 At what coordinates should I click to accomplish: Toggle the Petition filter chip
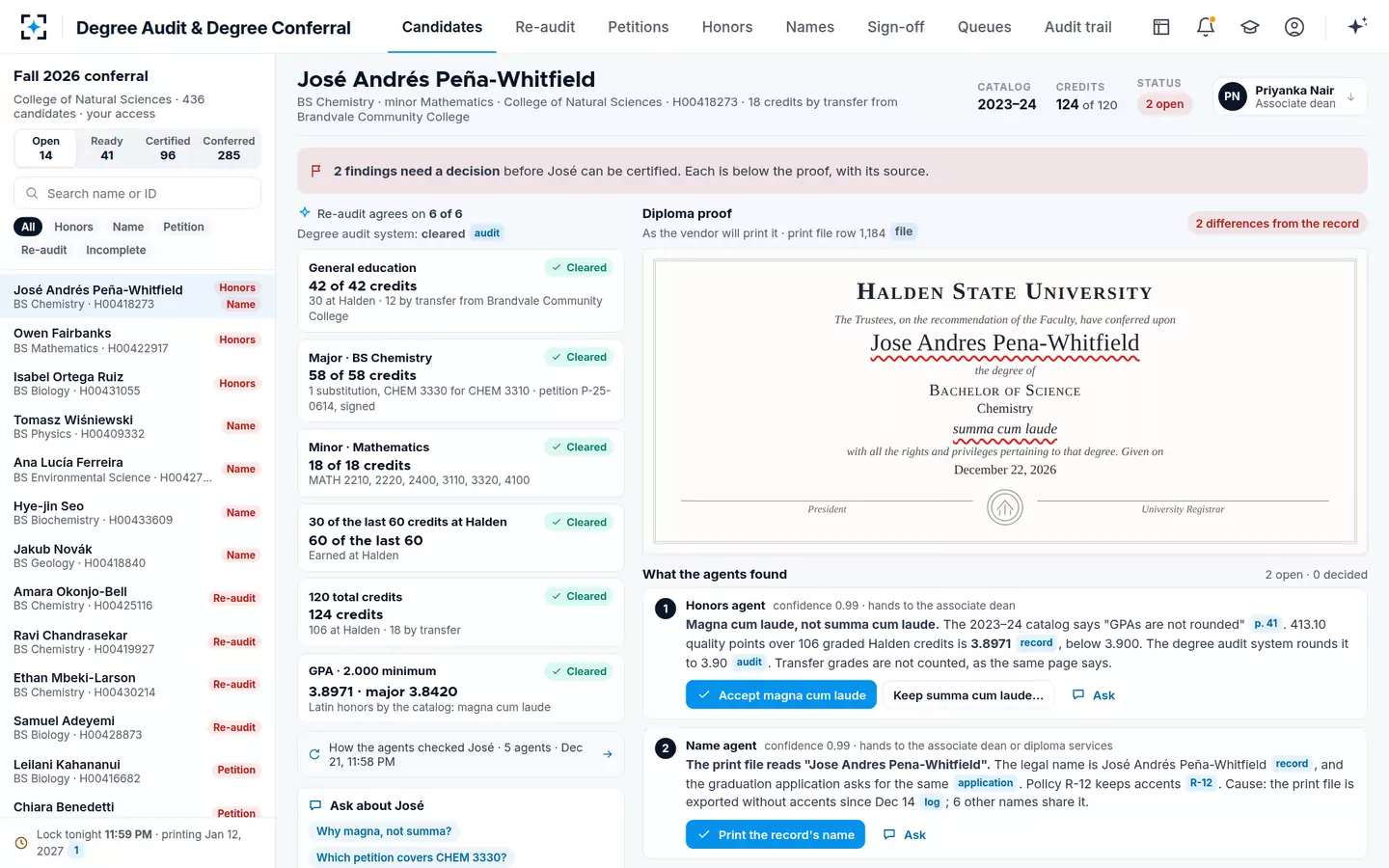pyautogui.click(x=183, y=227)
